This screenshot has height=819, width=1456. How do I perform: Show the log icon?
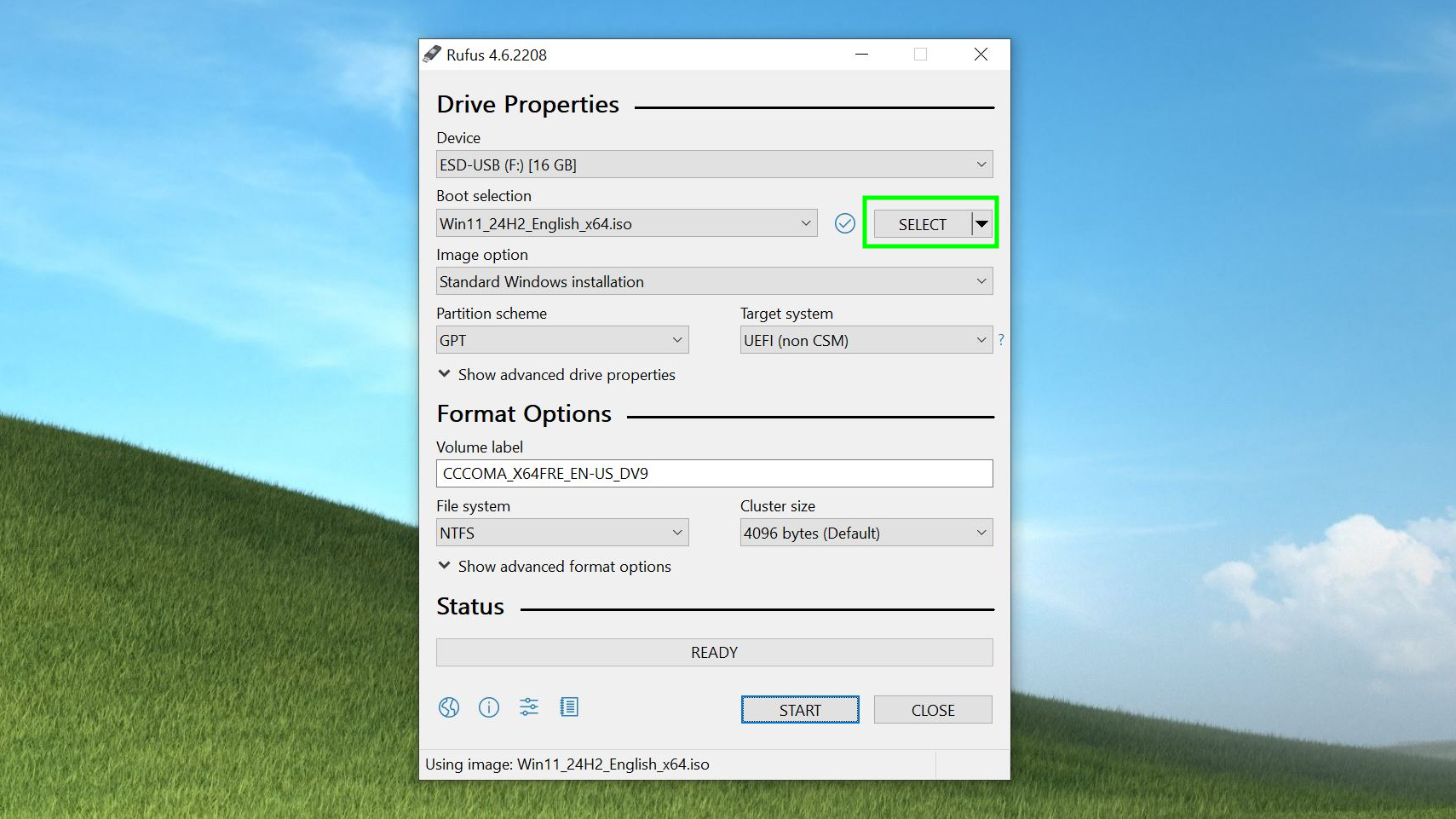tap(569, 707)
